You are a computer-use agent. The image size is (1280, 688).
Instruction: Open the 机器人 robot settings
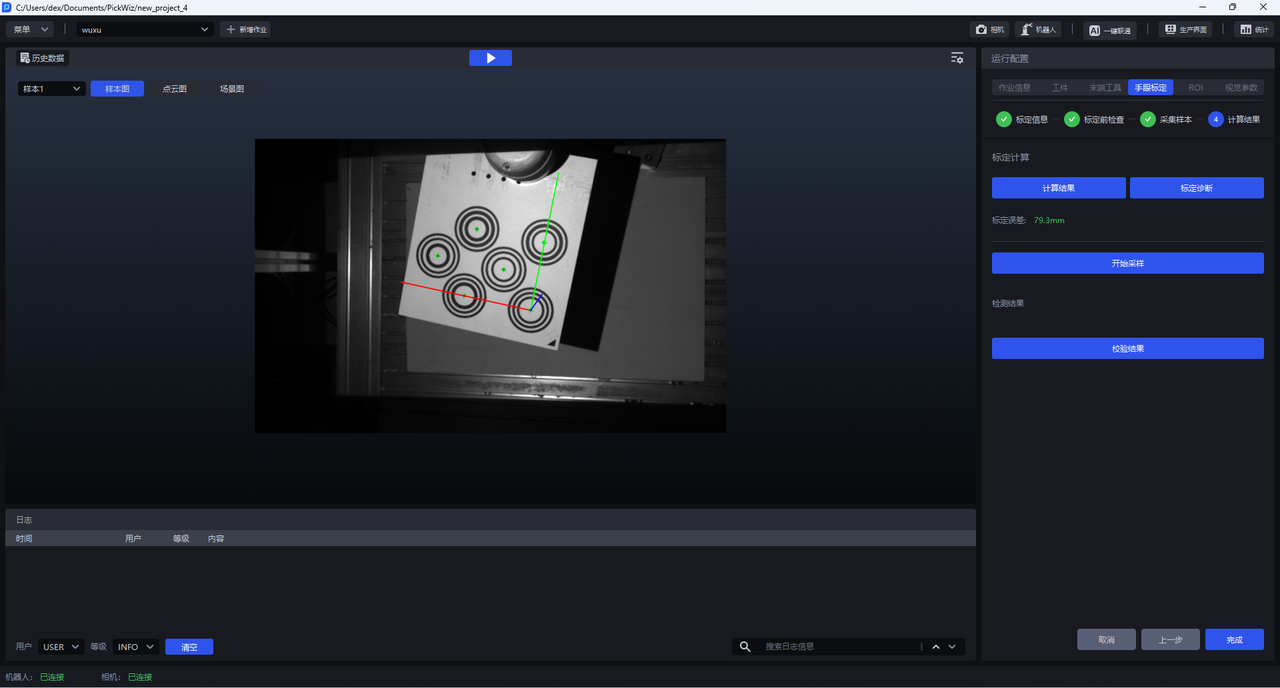pyautogui.click(x=1038, y=30)
